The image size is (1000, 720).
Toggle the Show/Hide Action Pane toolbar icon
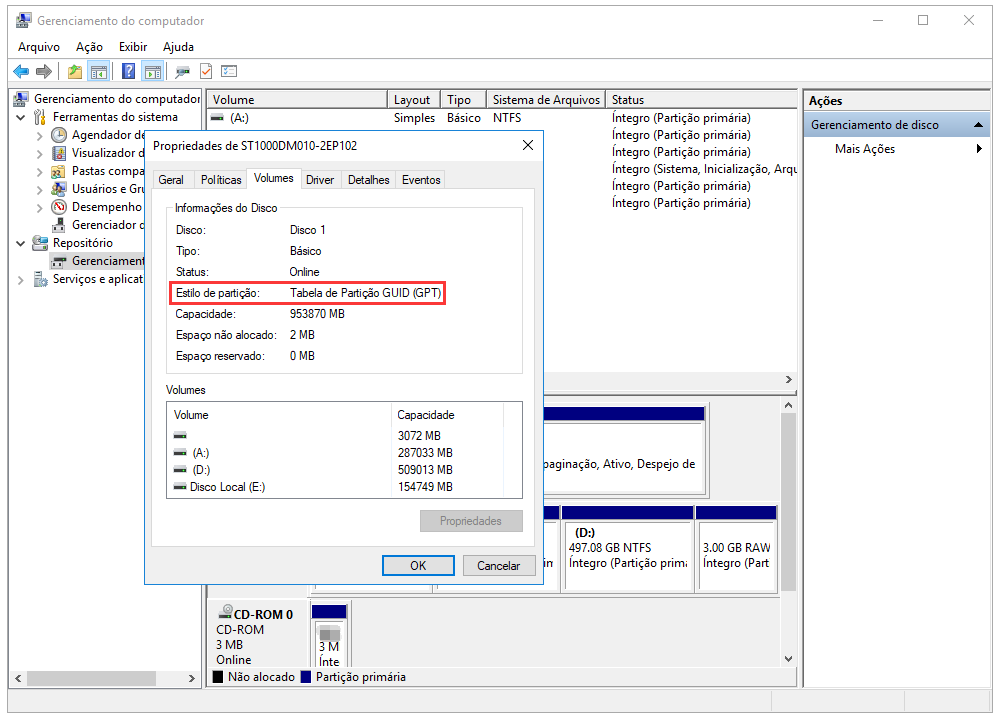tap(152, 71)
